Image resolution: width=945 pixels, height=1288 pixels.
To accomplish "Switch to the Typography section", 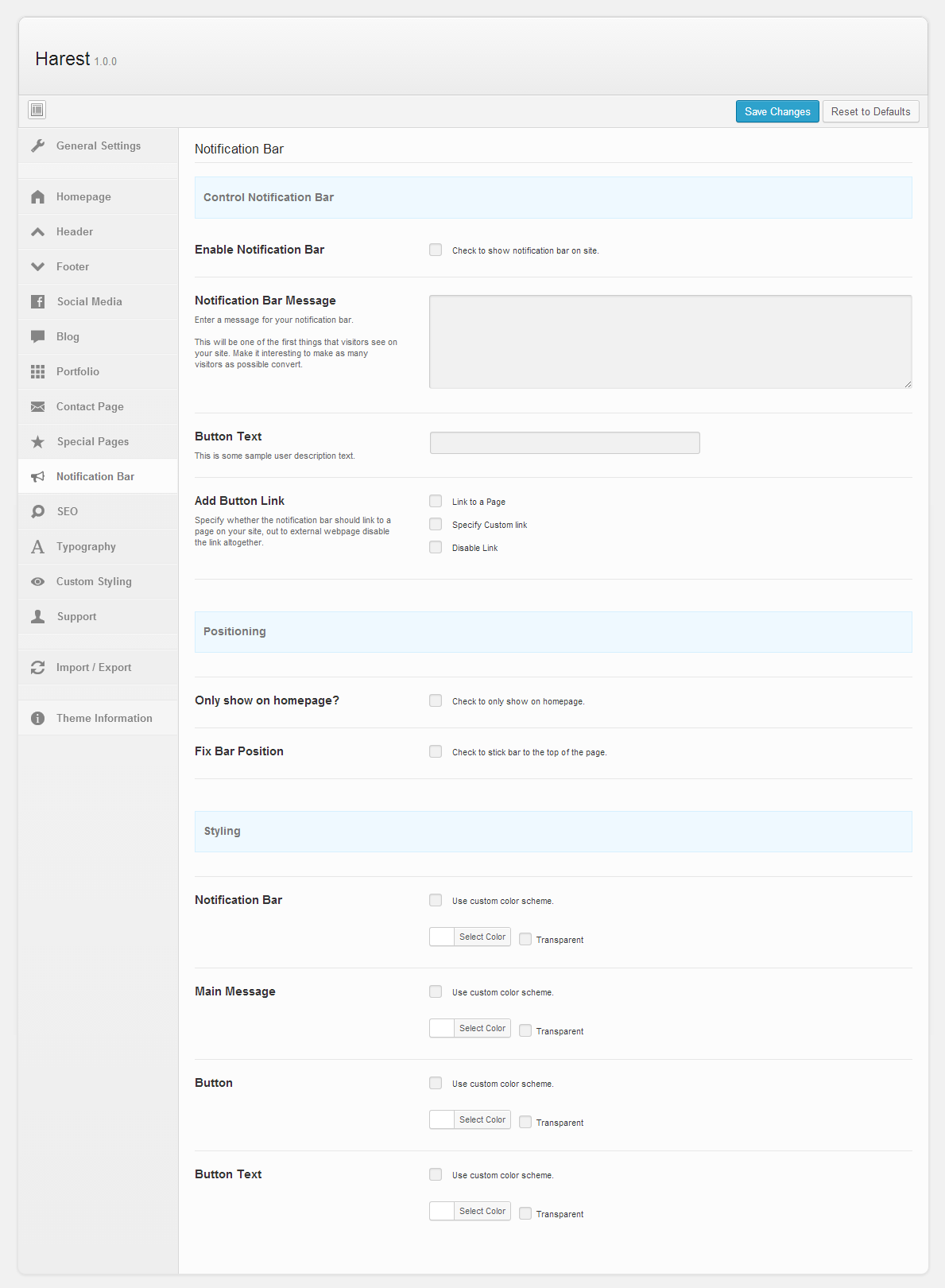I will pyautogui.click(x=86, y=547).
